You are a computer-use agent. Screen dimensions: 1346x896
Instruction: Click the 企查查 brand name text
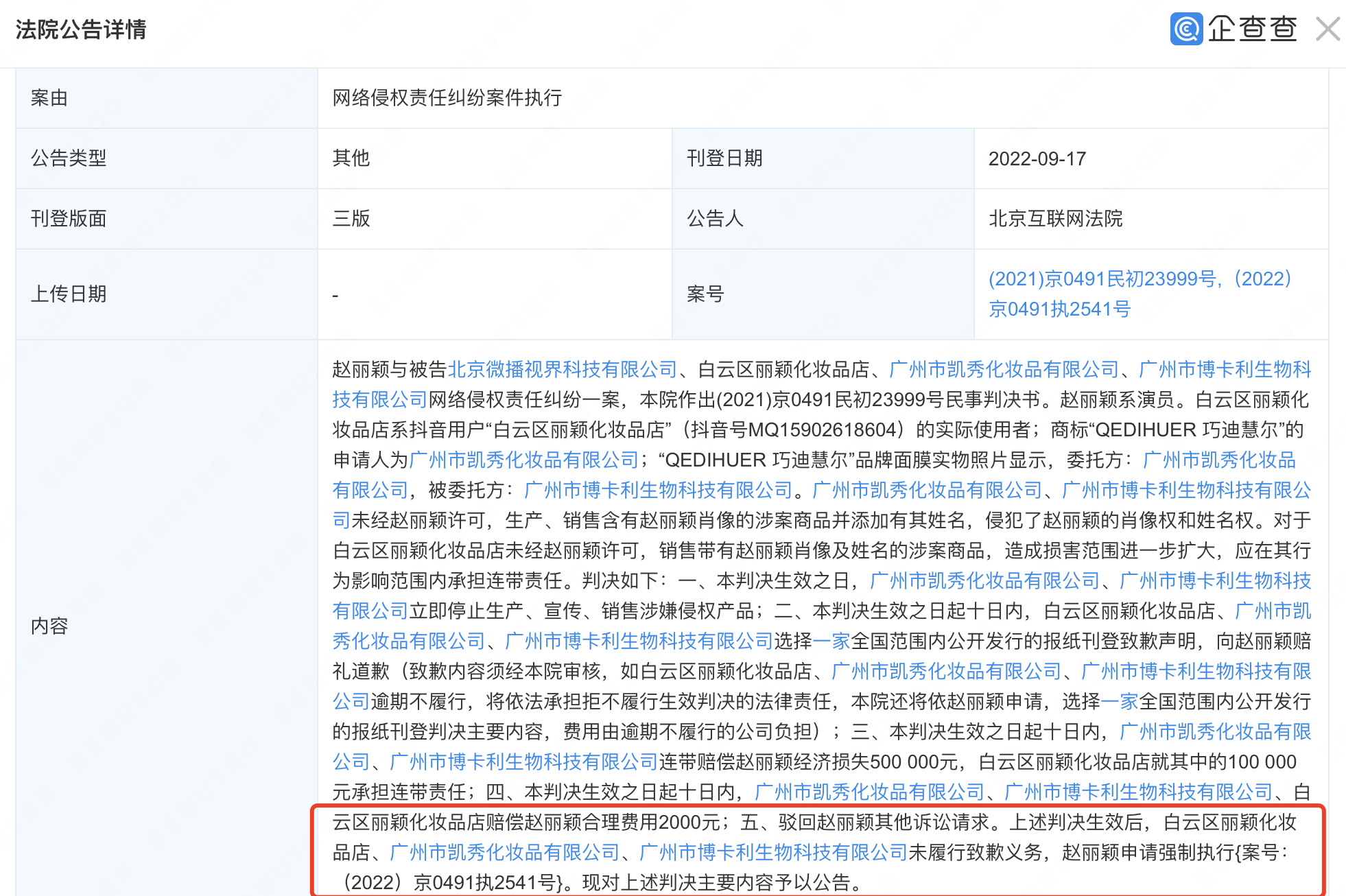(1253, 29)
